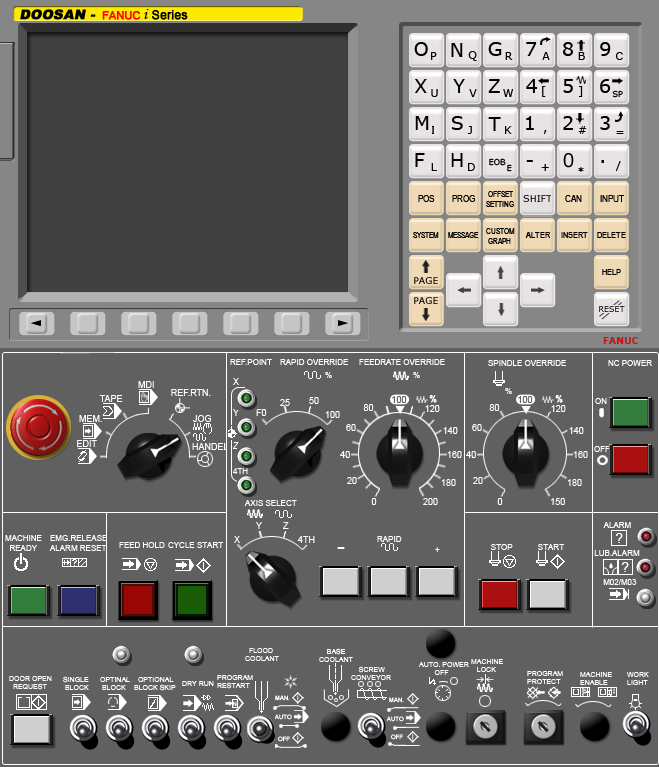The height and width of the screenshot is (767, 659).
Task: Click the green CYCLE START button
Action: (x=192, y=600)
